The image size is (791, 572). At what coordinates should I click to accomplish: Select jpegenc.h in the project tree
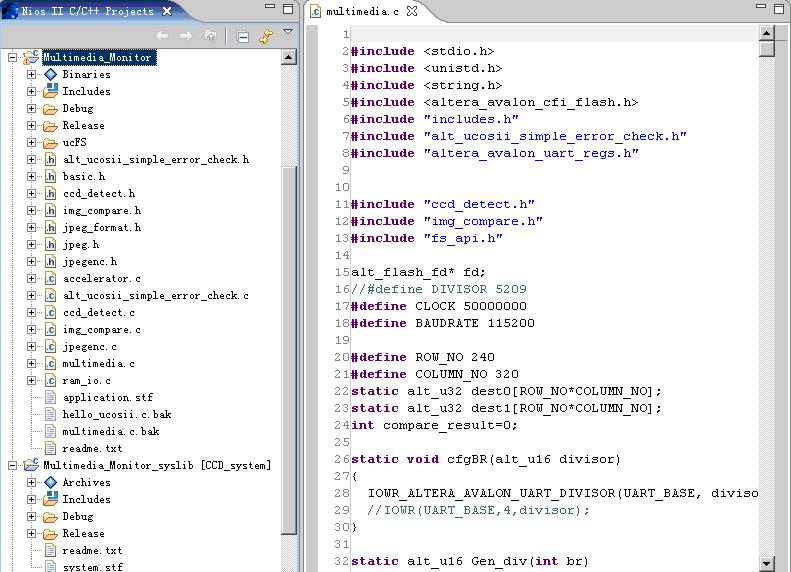(90, 262)
